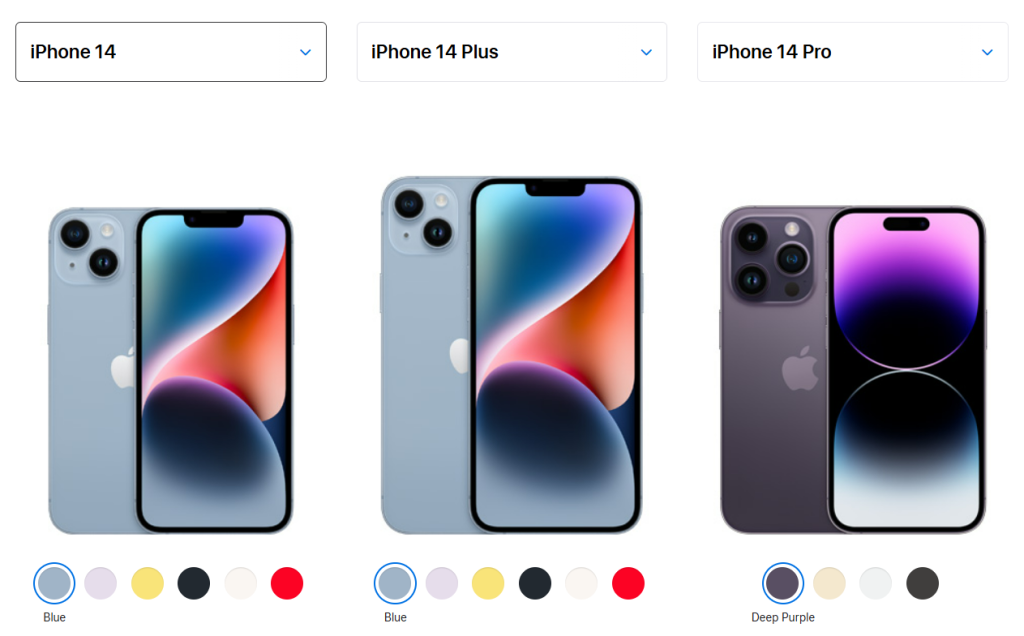This screenshot has height=636, width=1024.
Task: Select Deep Purple swatch for iPhone 14 Pro
Action: [783, 583]
